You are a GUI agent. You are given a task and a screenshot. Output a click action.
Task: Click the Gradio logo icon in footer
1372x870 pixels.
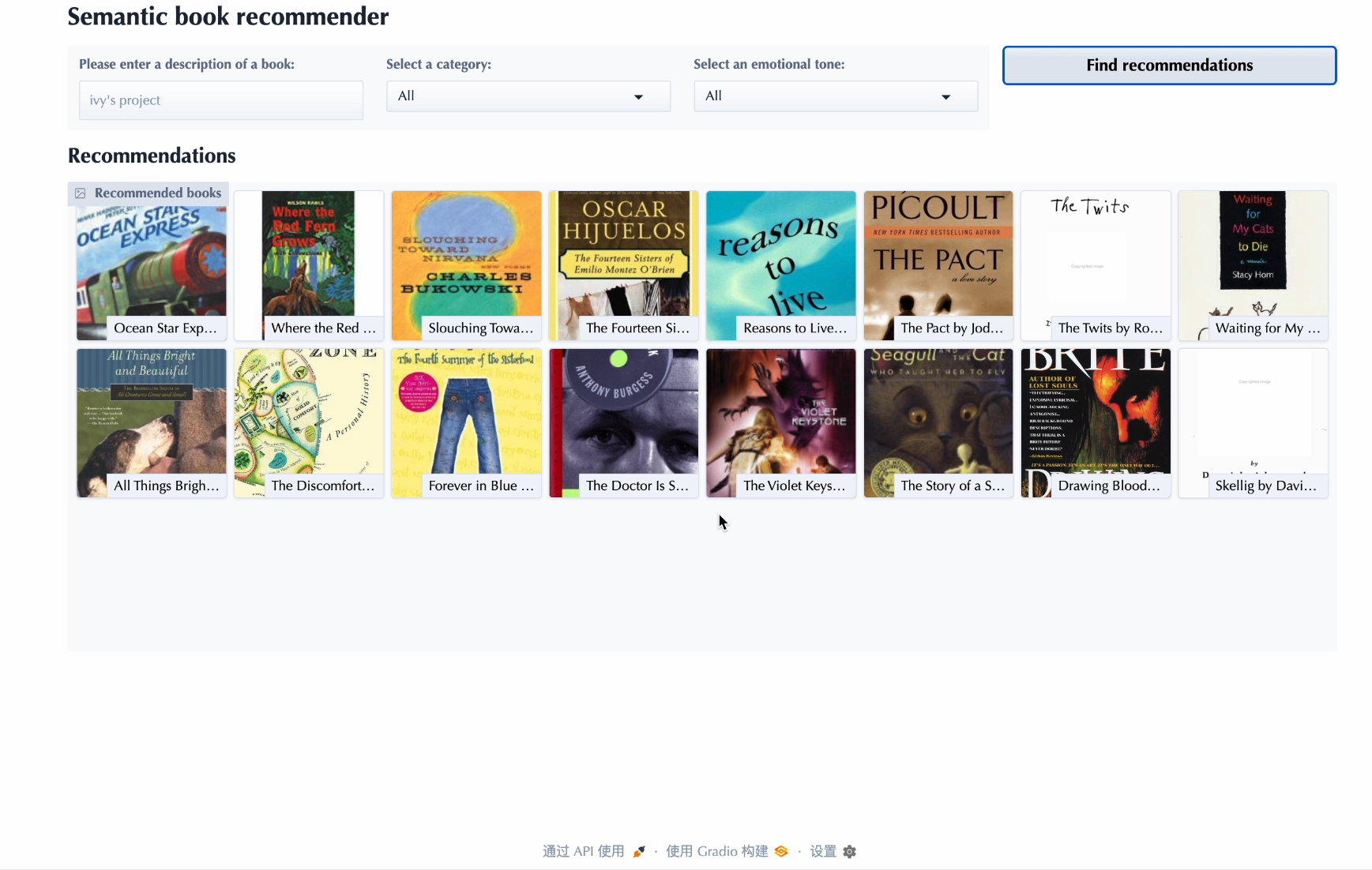[x=781, y=851]
